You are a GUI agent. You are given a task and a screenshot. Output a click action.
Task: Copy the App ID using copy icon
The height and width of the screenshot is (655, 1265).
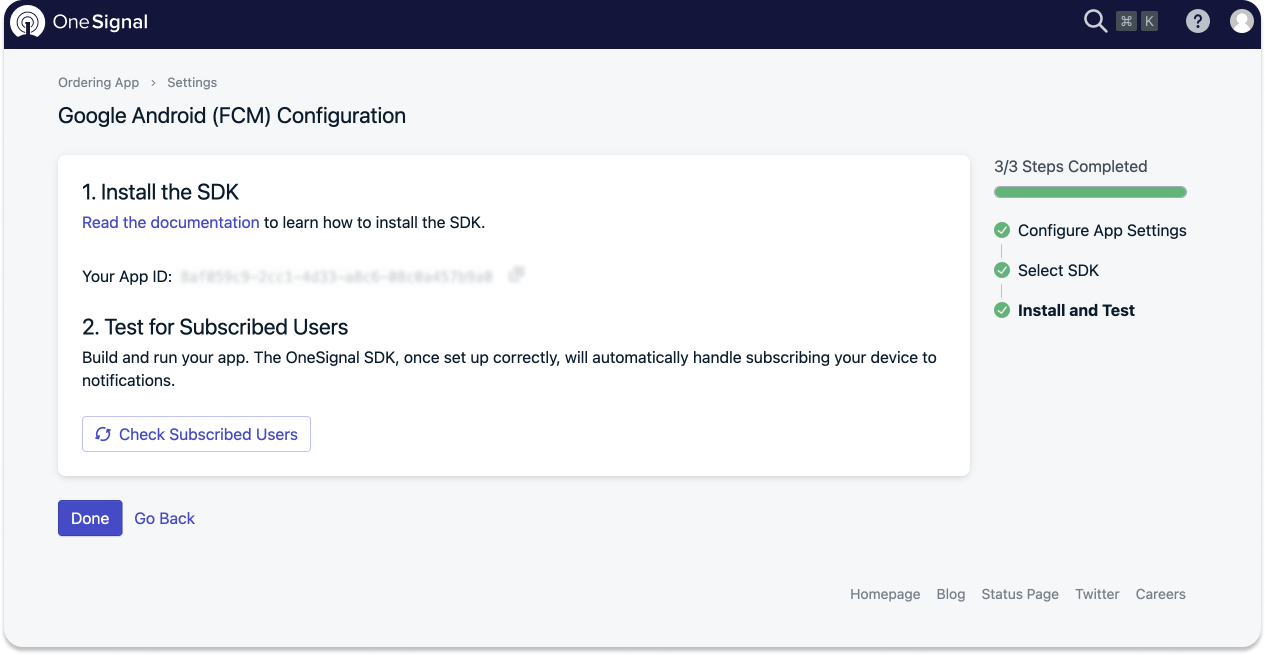coord(516,275)
